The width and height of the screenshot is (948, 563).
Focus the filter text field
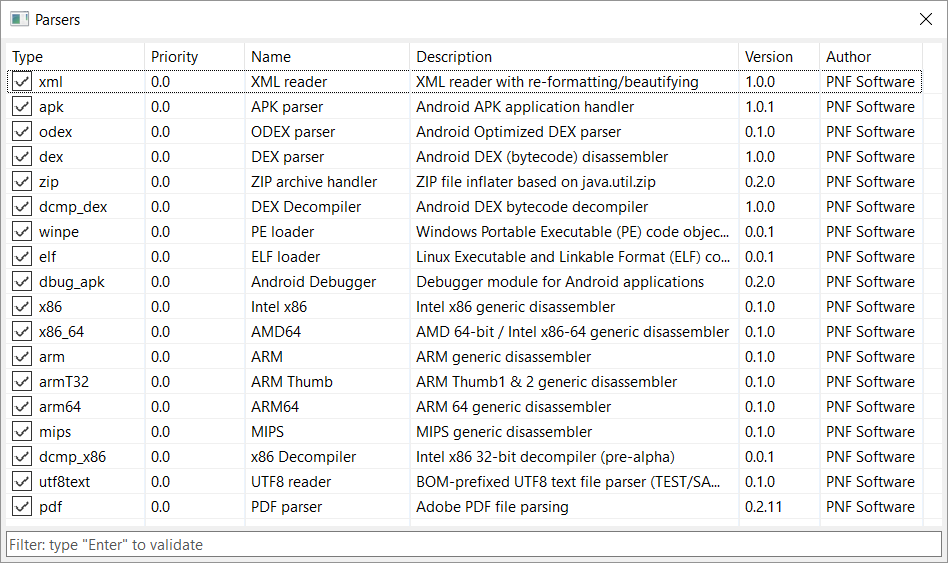[x=474, y=544]
